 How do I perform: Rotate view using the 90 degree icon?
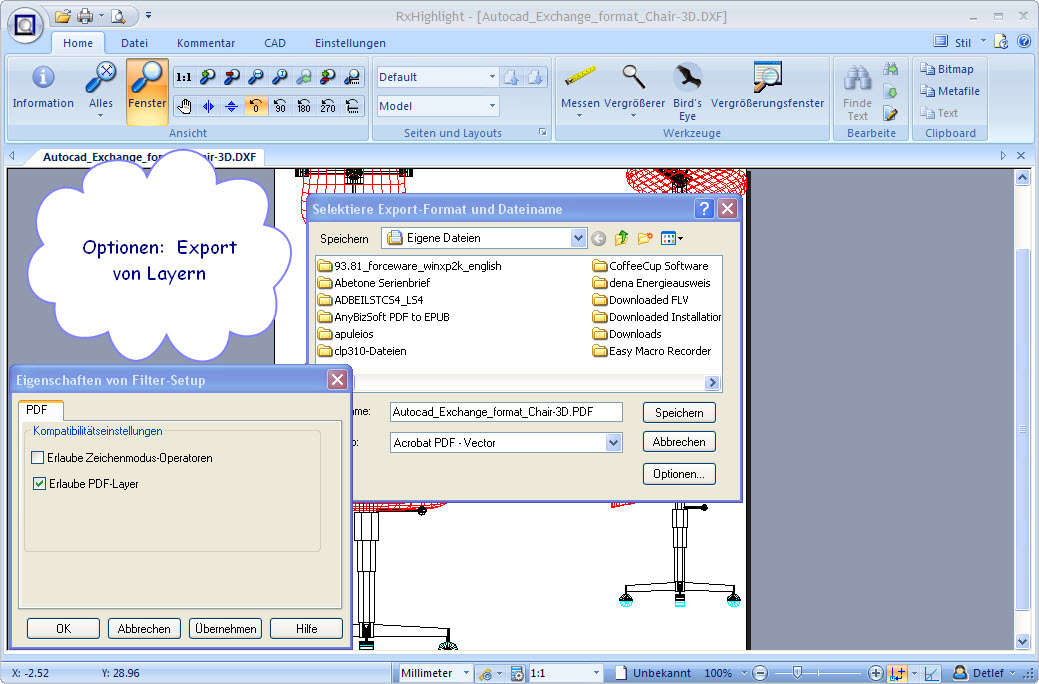tap(280, 106)
